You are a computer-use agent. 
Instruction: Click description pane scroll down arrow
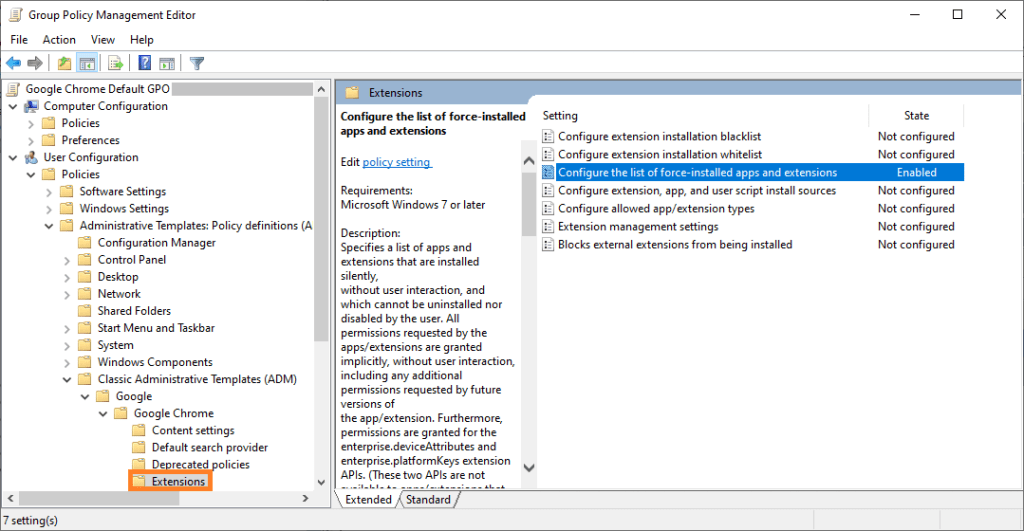(529, 468)
